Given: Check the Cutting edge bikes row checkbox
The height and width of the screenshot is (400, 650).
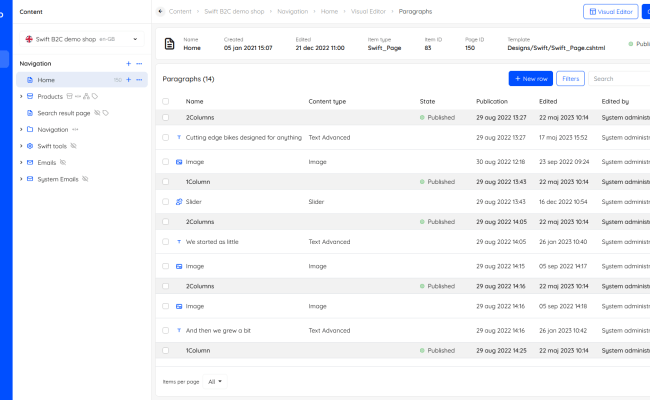Looking at the screenshot, I should (x=166, y=137).
